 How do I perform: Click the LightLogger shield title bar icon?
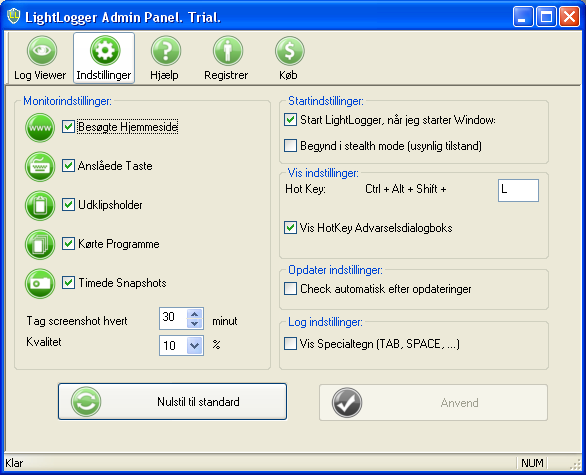pyautogui.click(x=13, y=16)
